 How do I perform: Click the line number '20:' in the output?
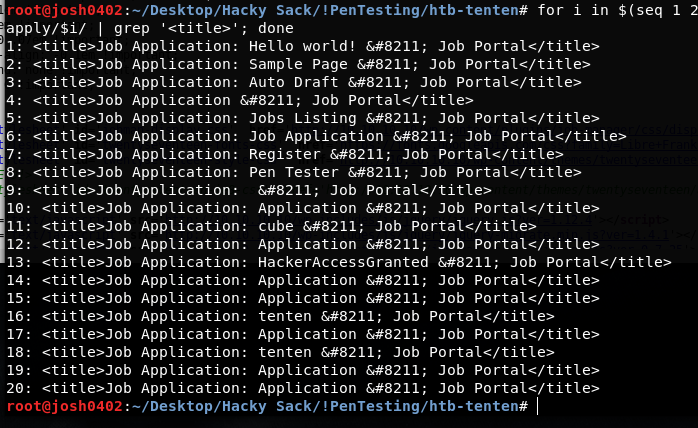[19, 388]
